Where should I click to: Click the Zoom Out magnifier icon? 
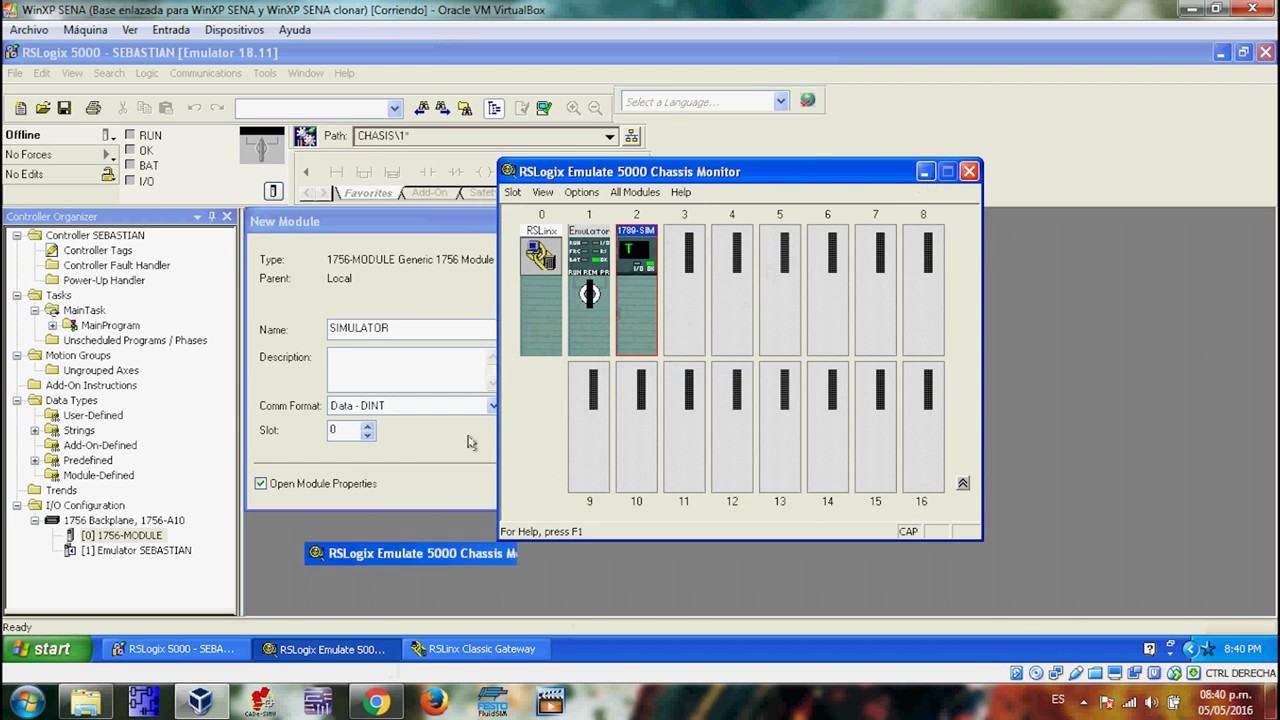(x=595, y=108)
